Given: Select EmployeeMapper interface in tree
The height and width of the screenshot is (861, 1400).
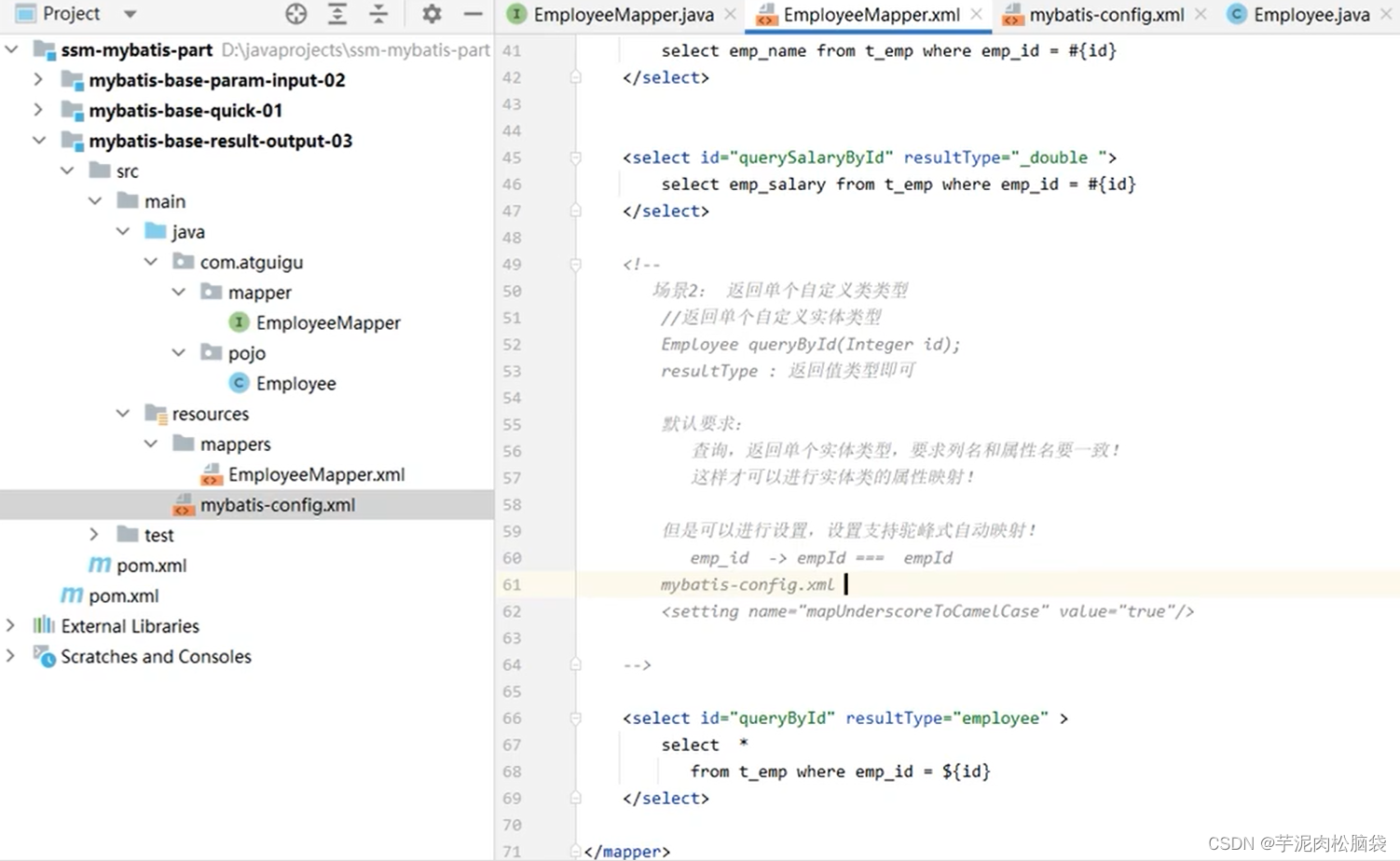Looking at the screenshot, I should 328,322.
